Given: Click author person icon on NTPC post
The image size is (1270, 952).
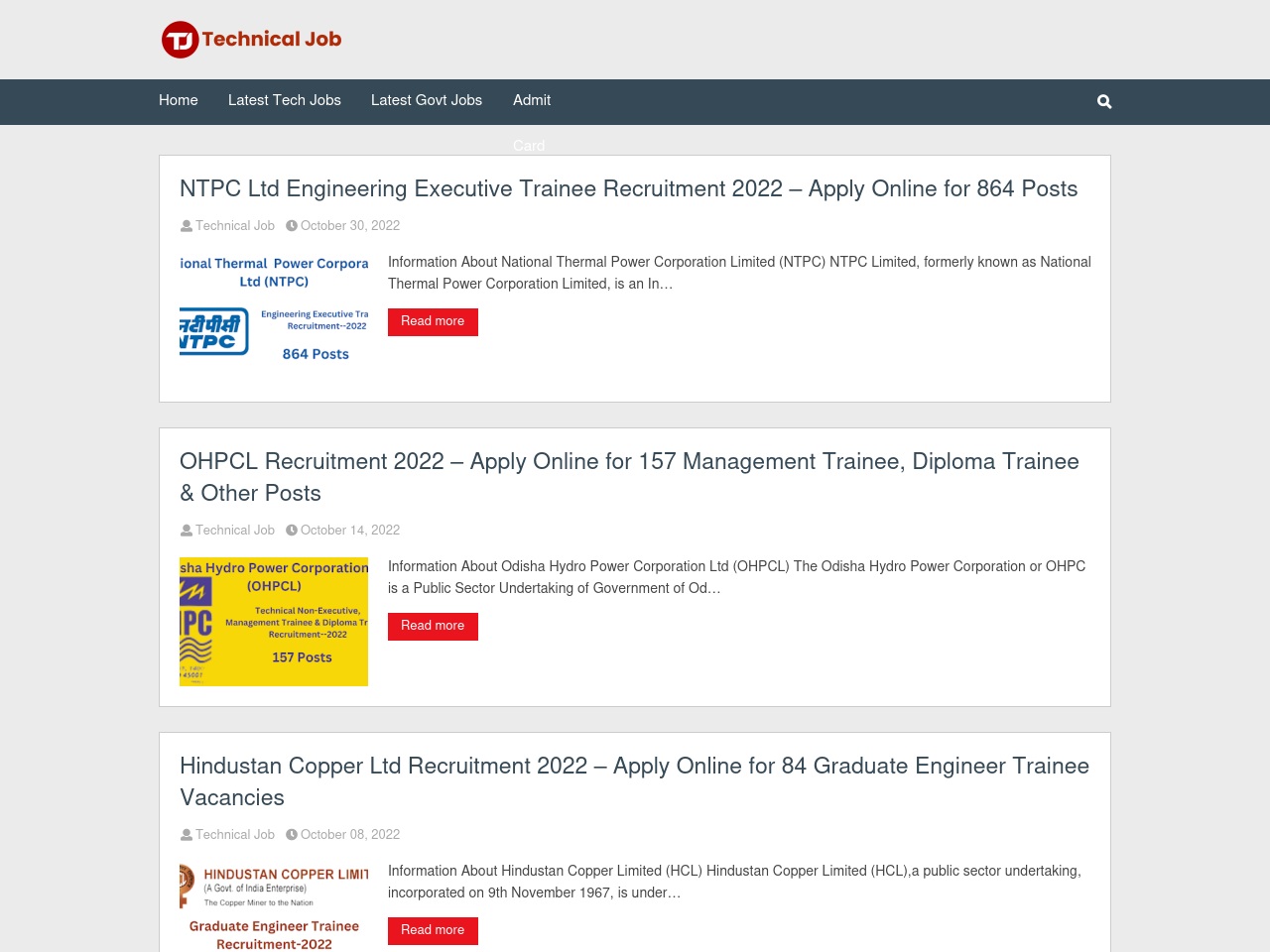Looking at the screenshot, I should coord(187,226).
